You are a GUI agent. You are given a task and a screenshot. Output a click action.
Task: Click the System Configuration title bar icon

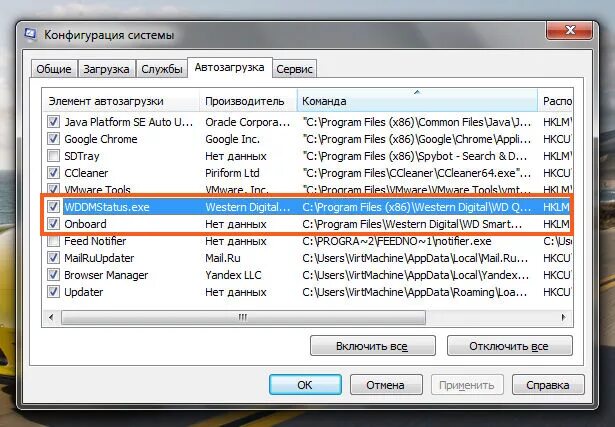pyautogui.click(x=30, y=35)
